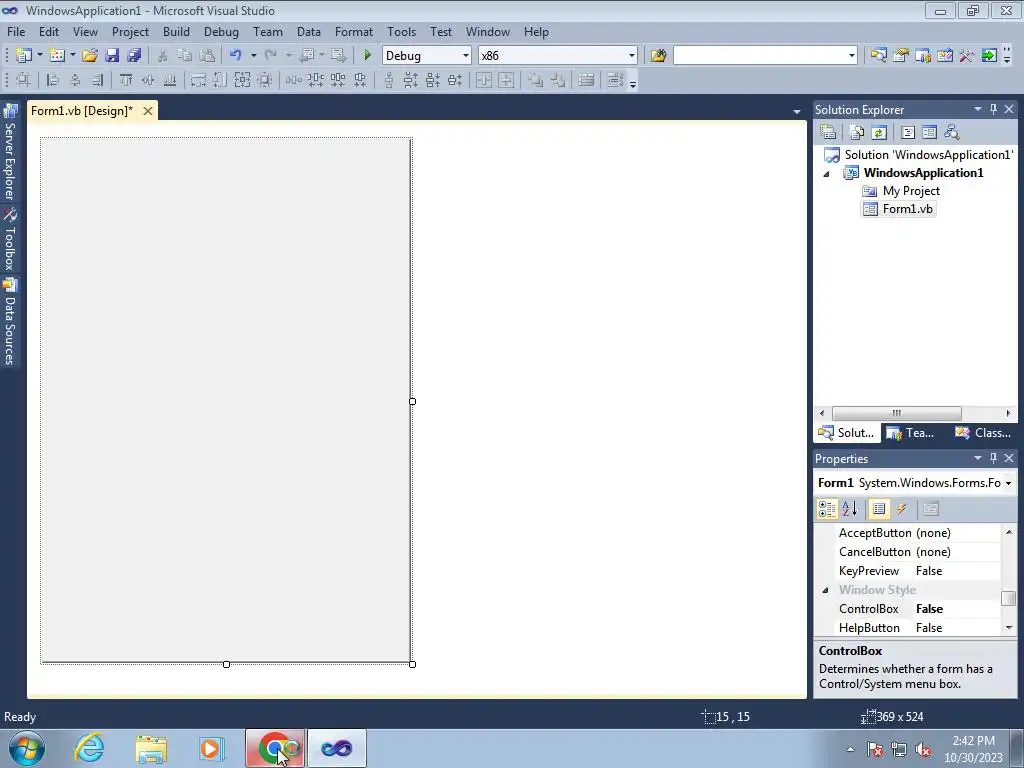Collapse the Window Style property category
The height and width of the screenshot is (768, 1024).
click(x=825, y=590)
